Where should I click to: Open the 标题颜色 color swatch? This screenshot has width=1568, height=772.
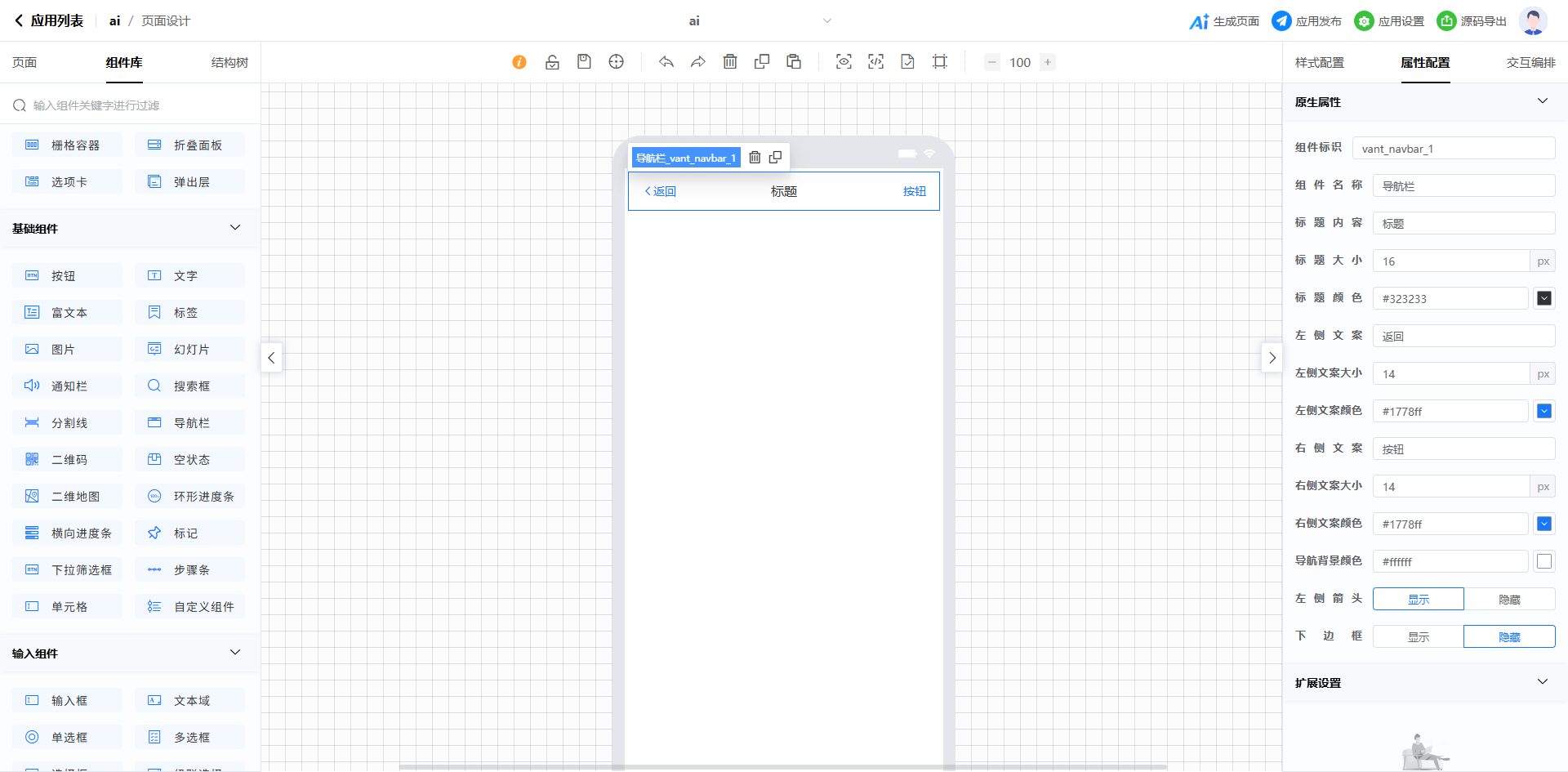pos(1544,299)
